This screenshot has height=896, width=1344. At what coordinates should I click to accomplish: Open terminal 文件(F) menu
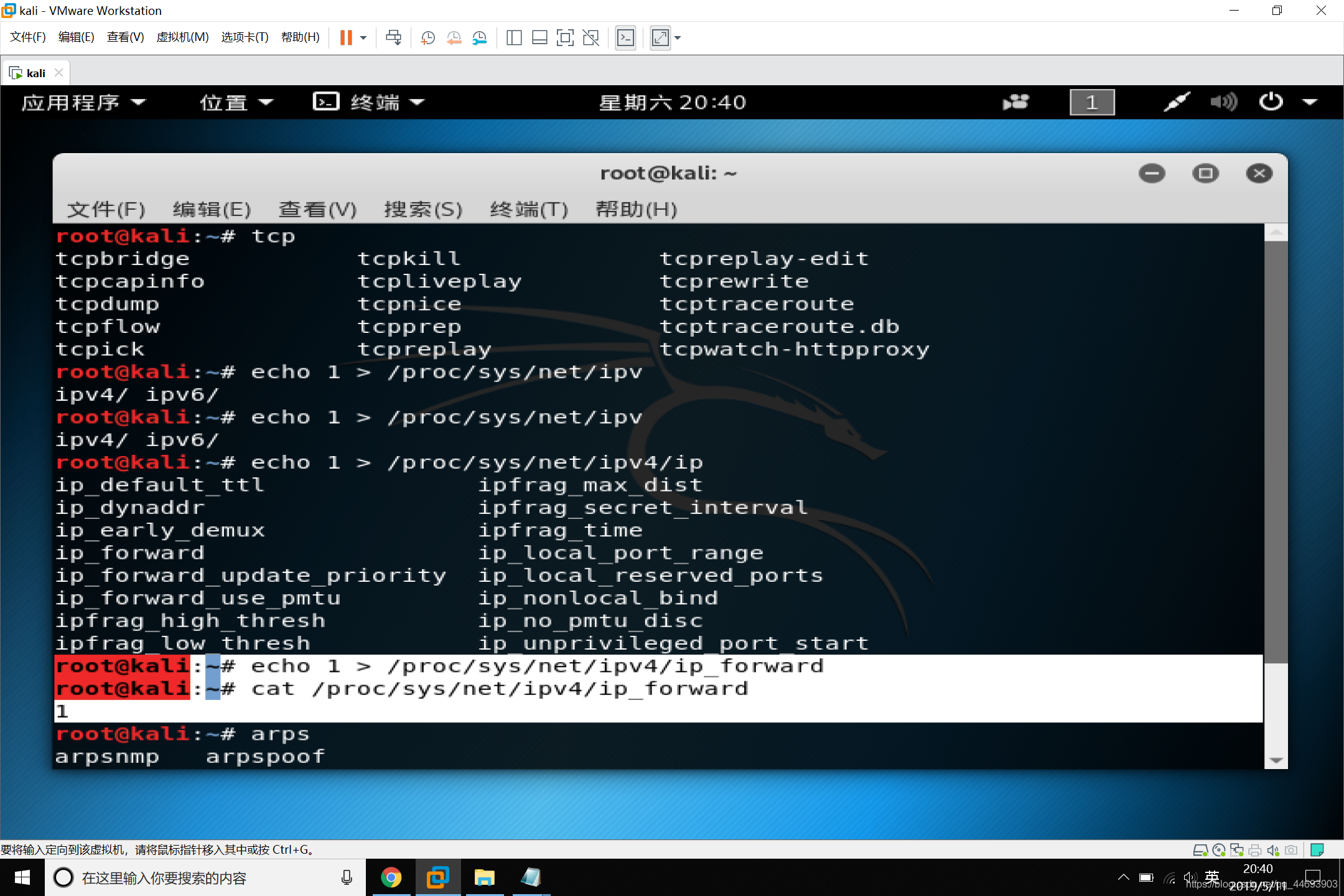tap(106, 210)
